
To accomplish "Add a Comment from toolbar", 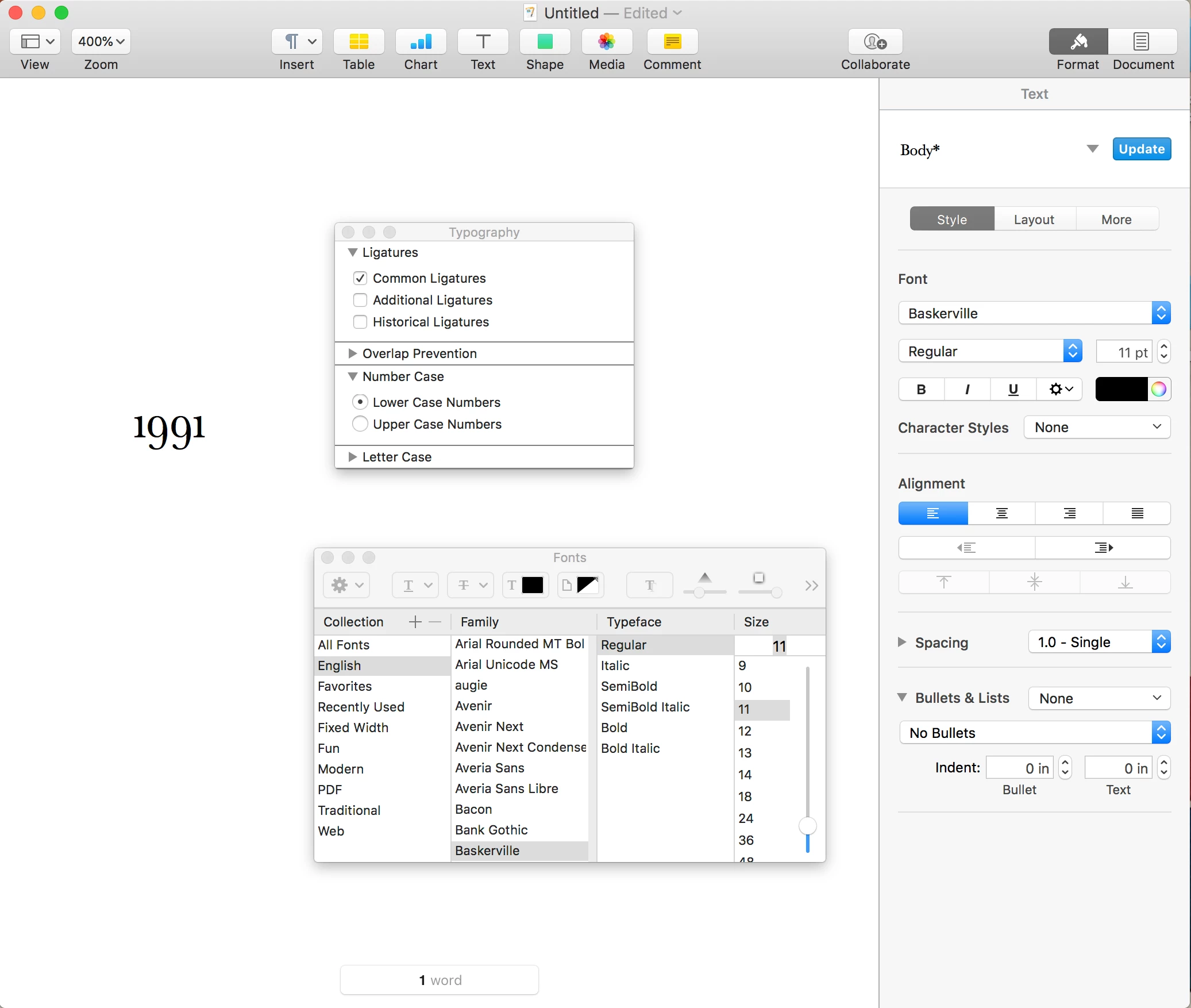I will [x=672, y=42].
